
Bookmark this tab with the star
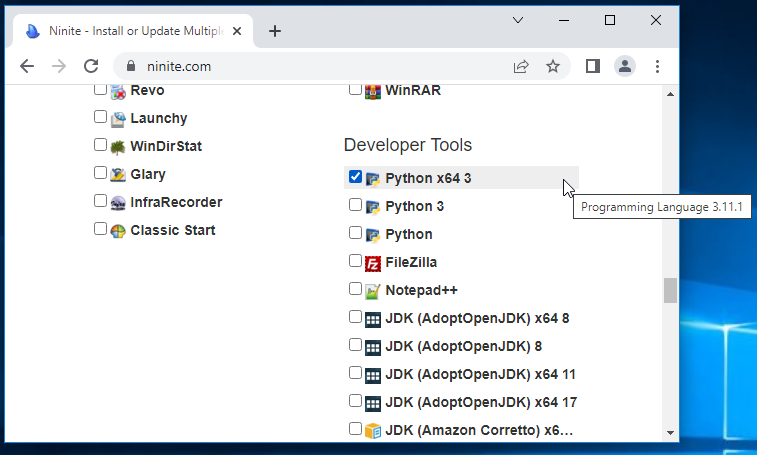tap(553, 66)
